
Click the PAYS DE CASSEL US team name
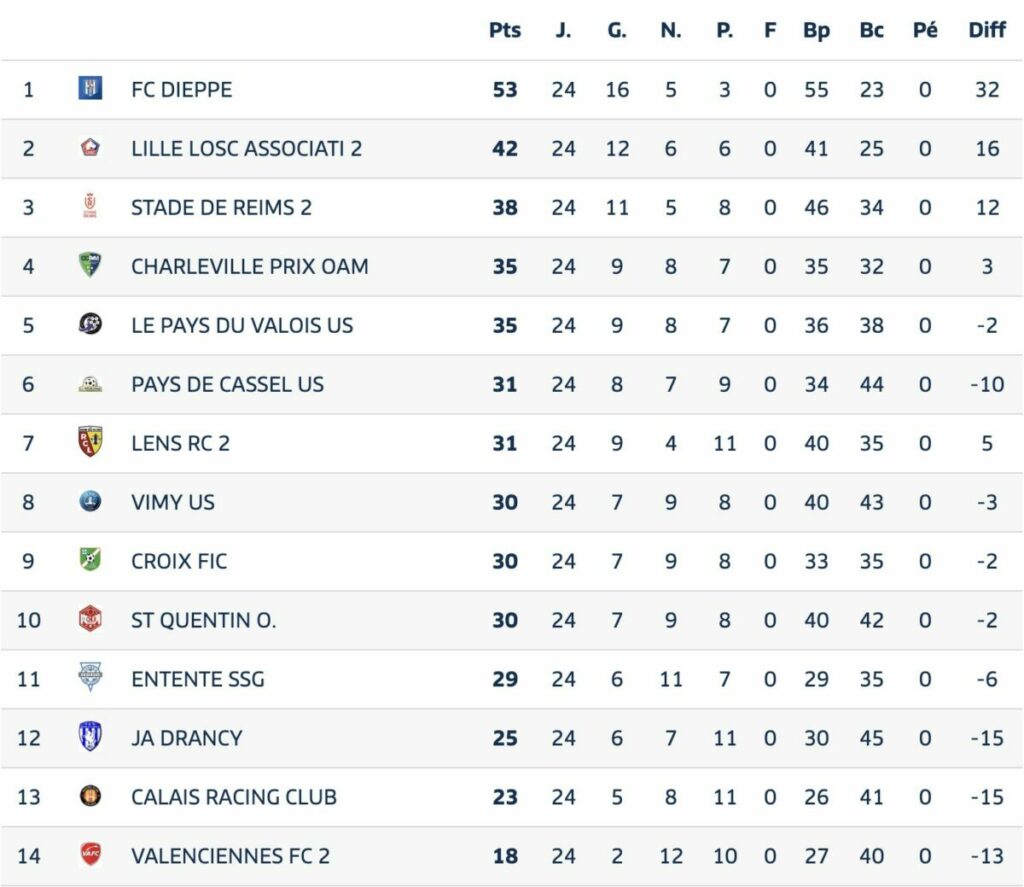[227, 384]
